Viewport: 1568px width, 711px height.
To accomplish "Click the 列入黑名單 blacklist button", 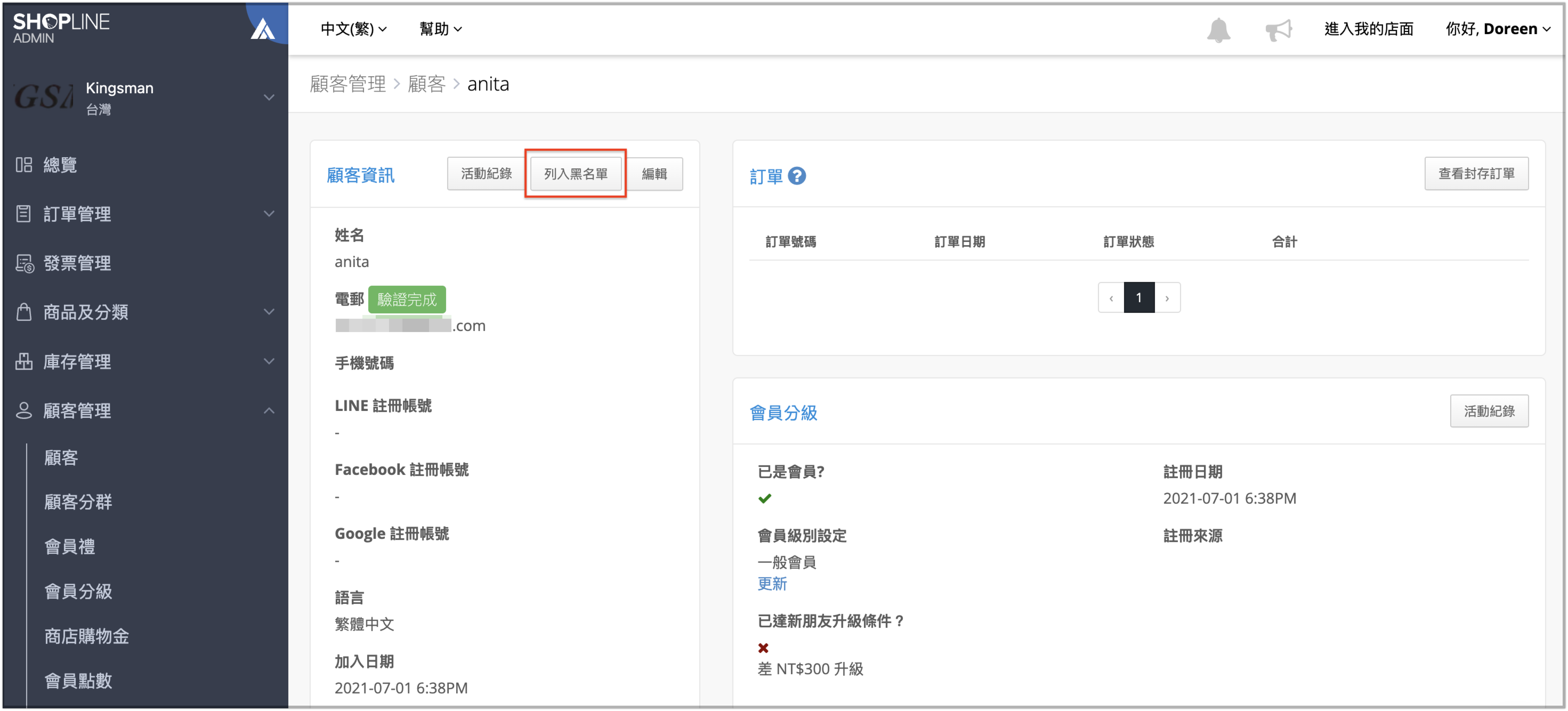I will (x=575, y=173).
